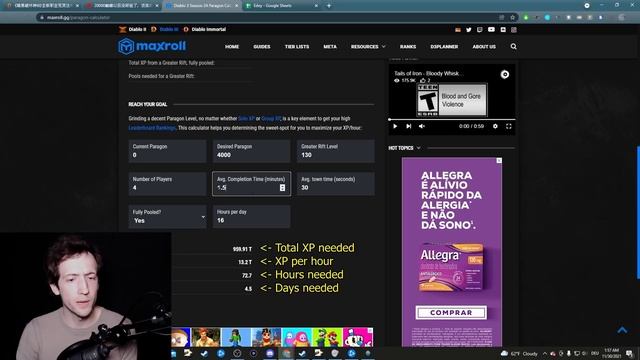Open the Tier Lists menu item
The width and height of the screenshot is (640, 360).
tap(297, 47)
